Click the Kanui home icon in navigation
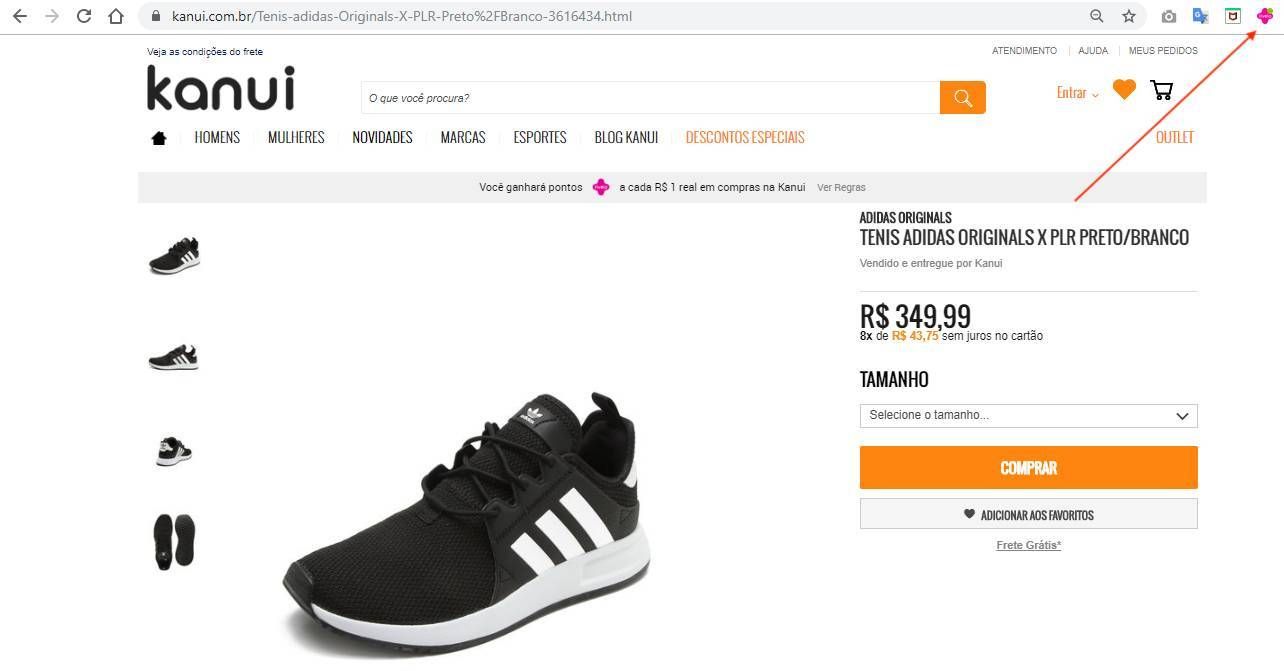This screenshot has height=671, width=1284. coord(158,138)
